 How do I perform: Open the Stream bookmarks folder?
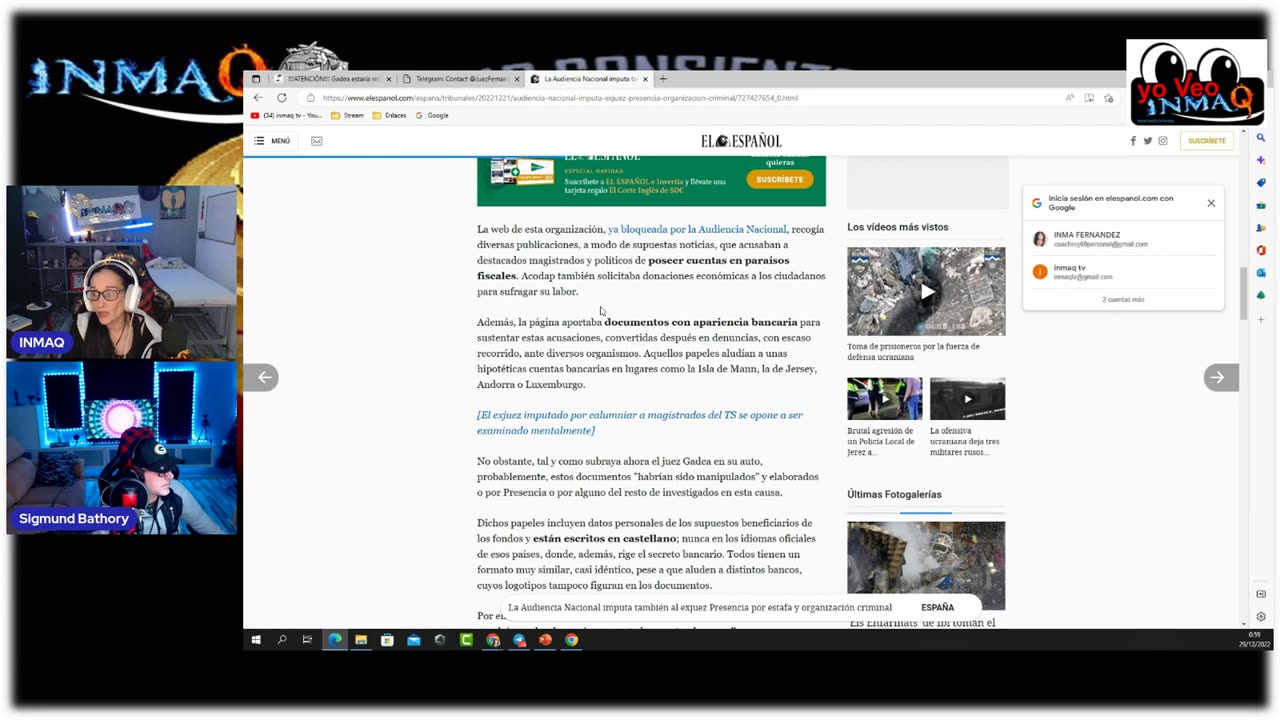pyautogui.click(x=348, y=115)
